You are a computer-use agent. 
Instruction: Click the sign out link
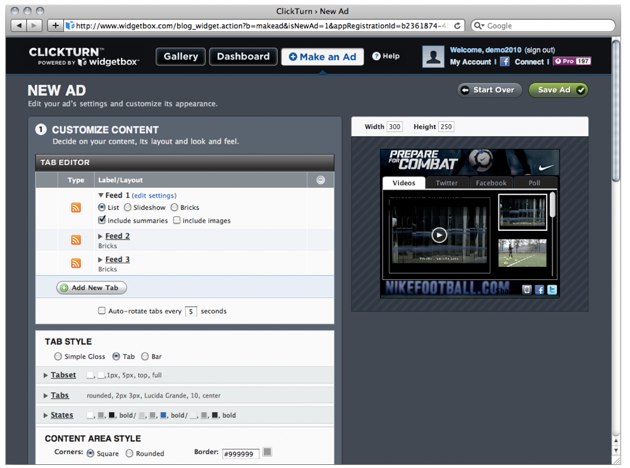[x=540, y=50]
